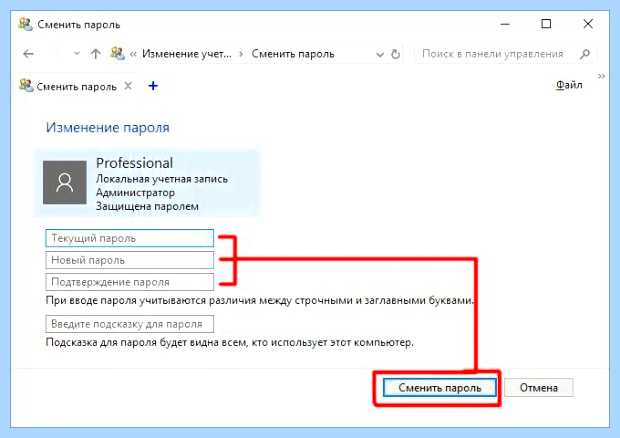This screenshot has height=438, width=620.
Task: Add a new tab with plus
Action: [x=153, y=86]
